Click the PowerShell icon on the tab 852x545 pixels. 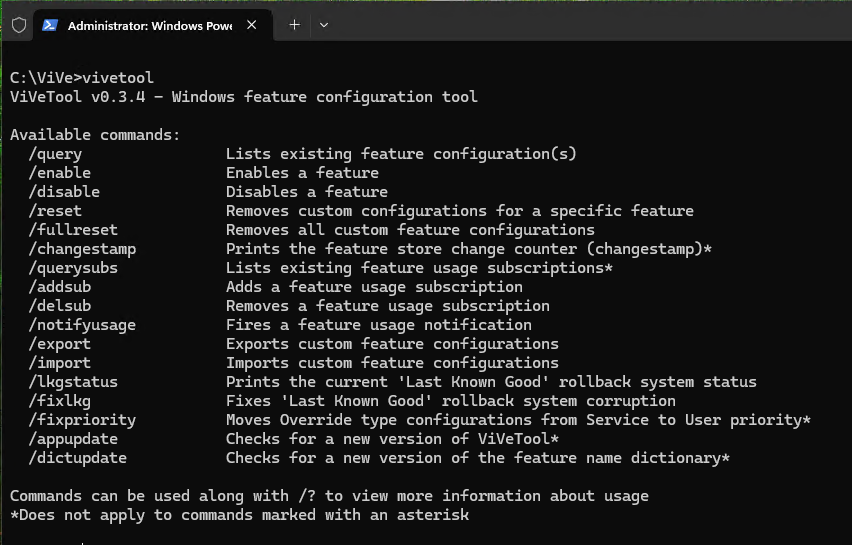click(50, 25)
